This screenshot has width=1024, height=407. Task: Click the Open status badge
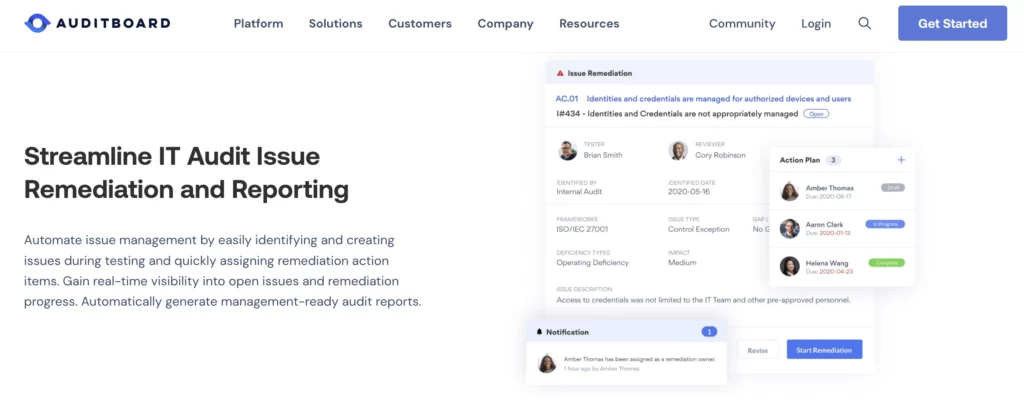tap(816, 114)
